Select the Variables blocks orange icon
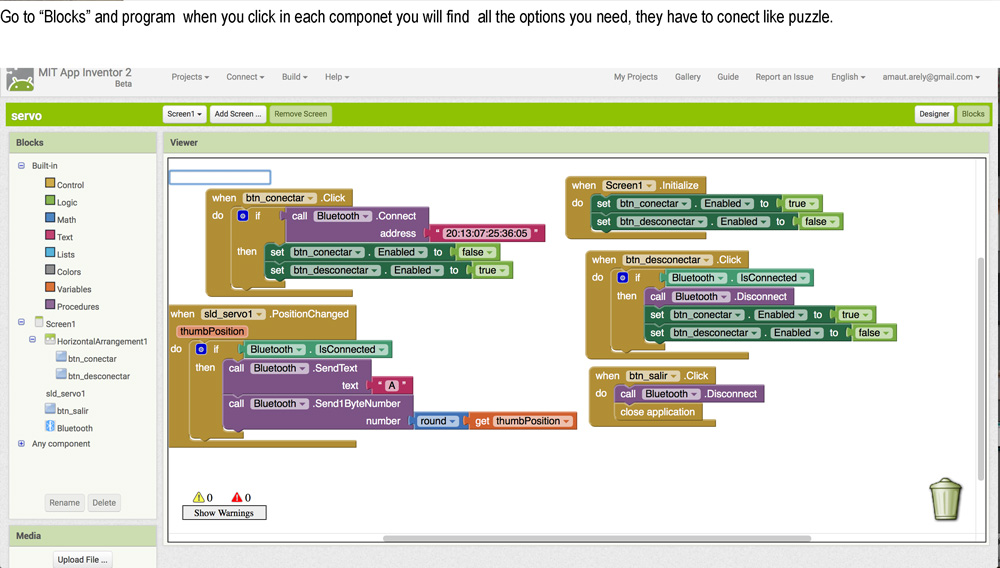This screenshot has height=568, width=1000. [50, 288]
